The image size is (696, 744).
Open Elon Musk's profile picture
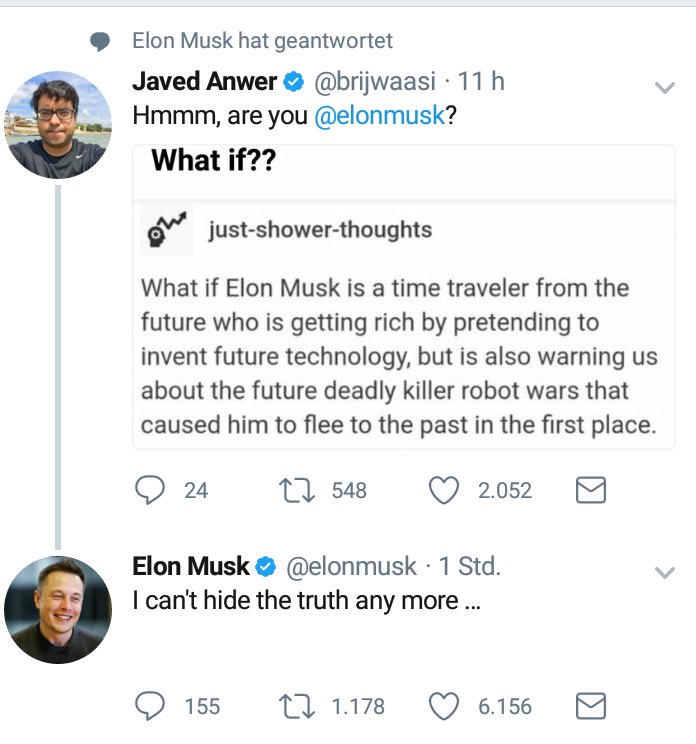pos(57,610)
